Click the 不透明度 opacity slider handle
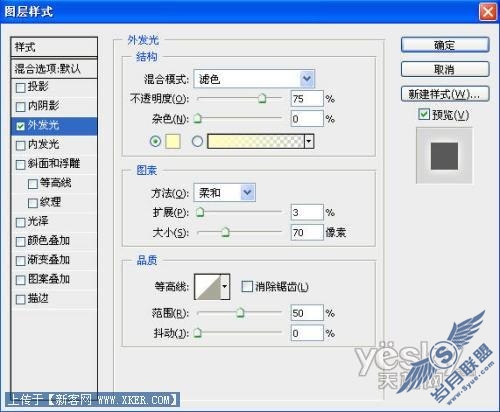This screenshot has height=412, width=500. pos(262,98)
